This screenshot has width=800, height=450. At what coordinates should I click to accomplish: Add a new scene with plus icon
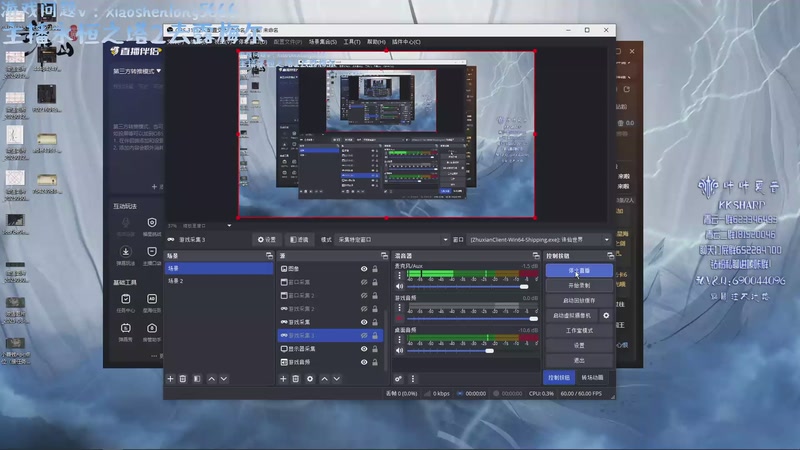tap(170, 379)
